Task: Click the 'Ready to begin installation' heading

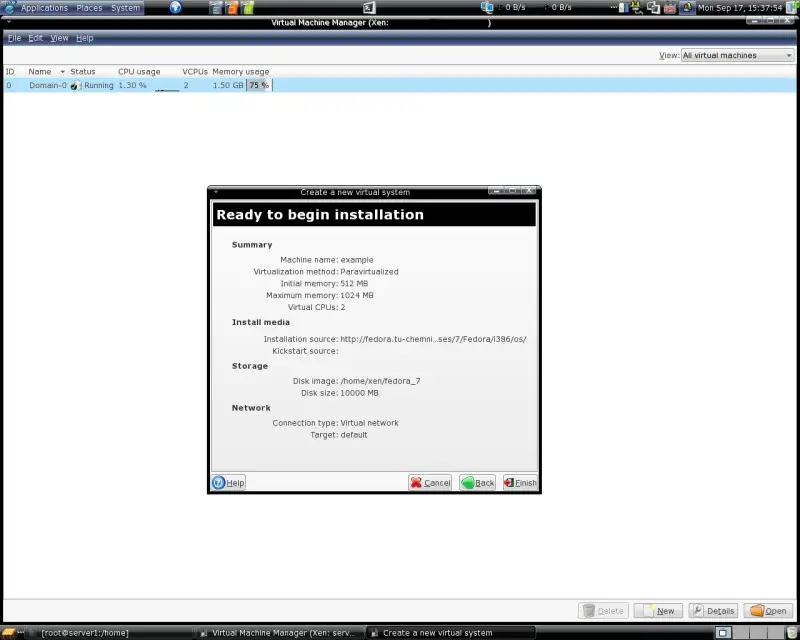Action: coord(320,214)
